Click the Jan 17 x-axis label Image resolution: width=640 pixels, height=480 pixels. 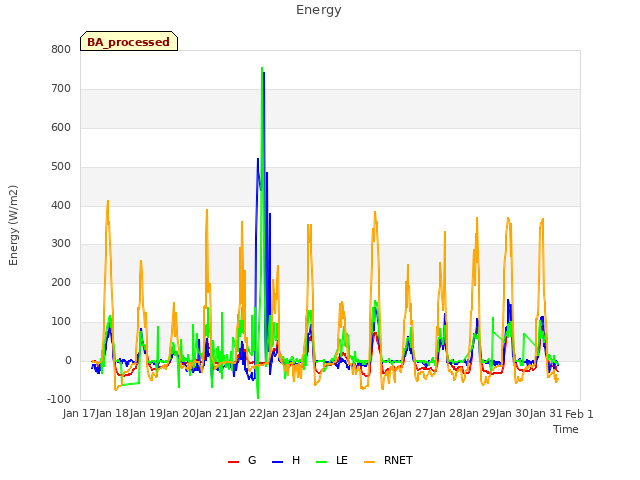79,414
